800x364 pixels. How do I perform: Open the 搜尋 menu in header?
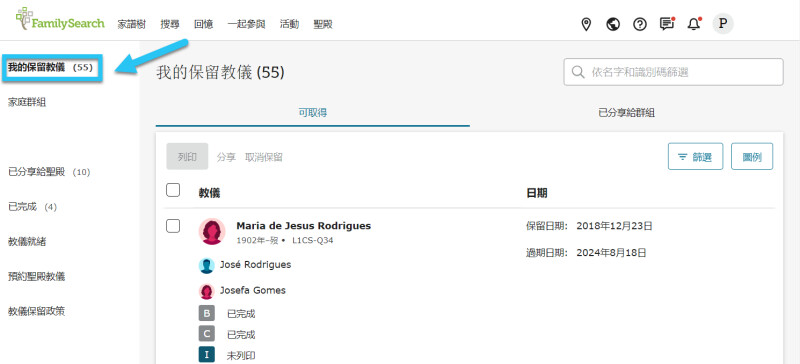pos(170,24)
